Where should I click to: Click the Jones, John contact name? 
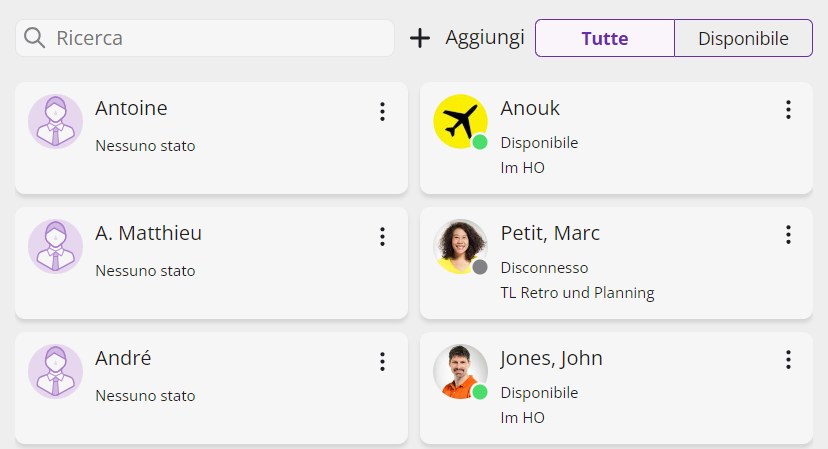point(551,358)
